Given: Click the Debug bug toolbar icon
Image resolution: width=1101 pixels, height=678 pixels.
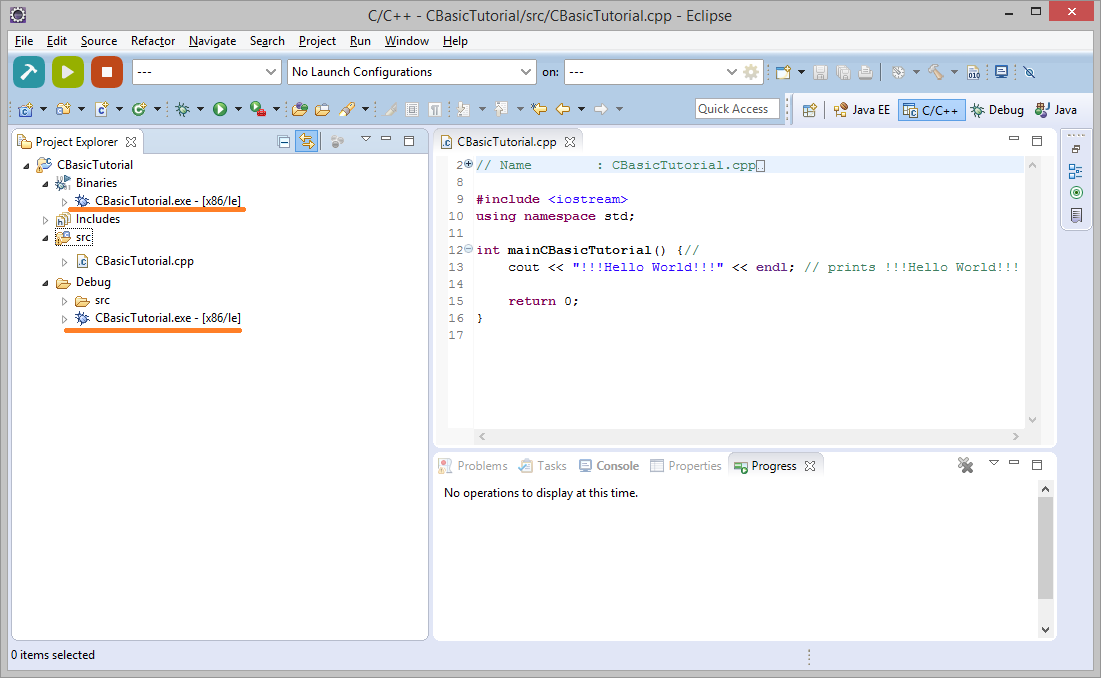Looking at the screenshot, I should pyautogui.click(x=183, y=109).
